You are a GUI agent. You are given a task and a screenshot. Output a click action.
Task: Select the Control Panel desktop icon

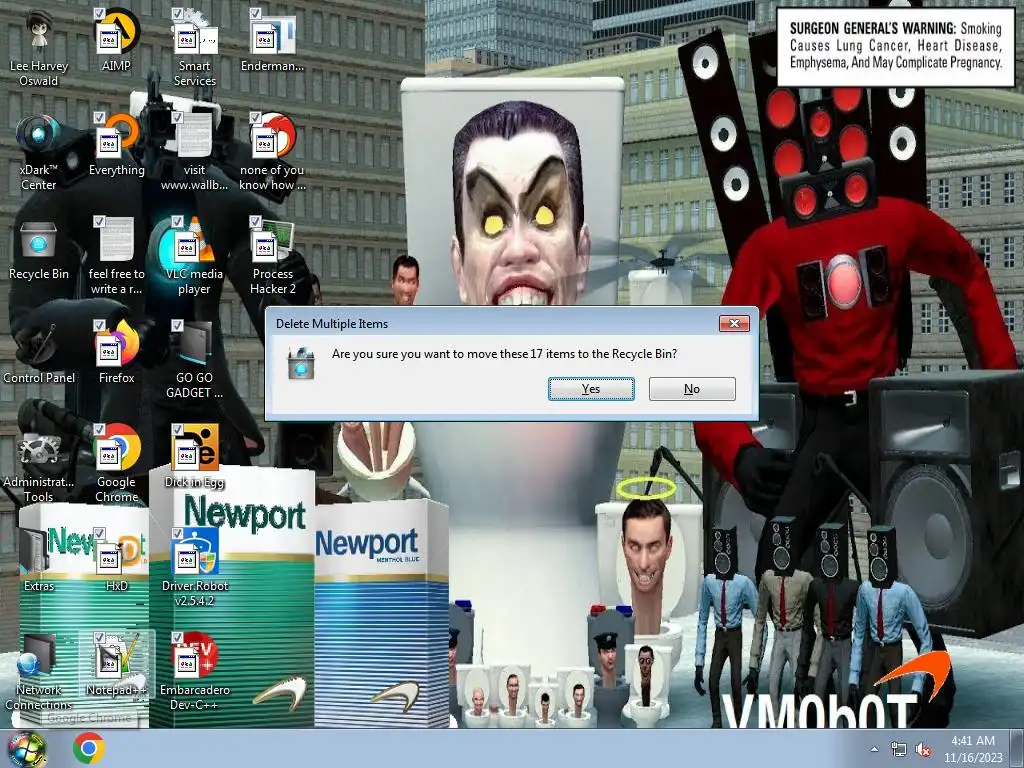pyautogui.click(x=39, y=353)
